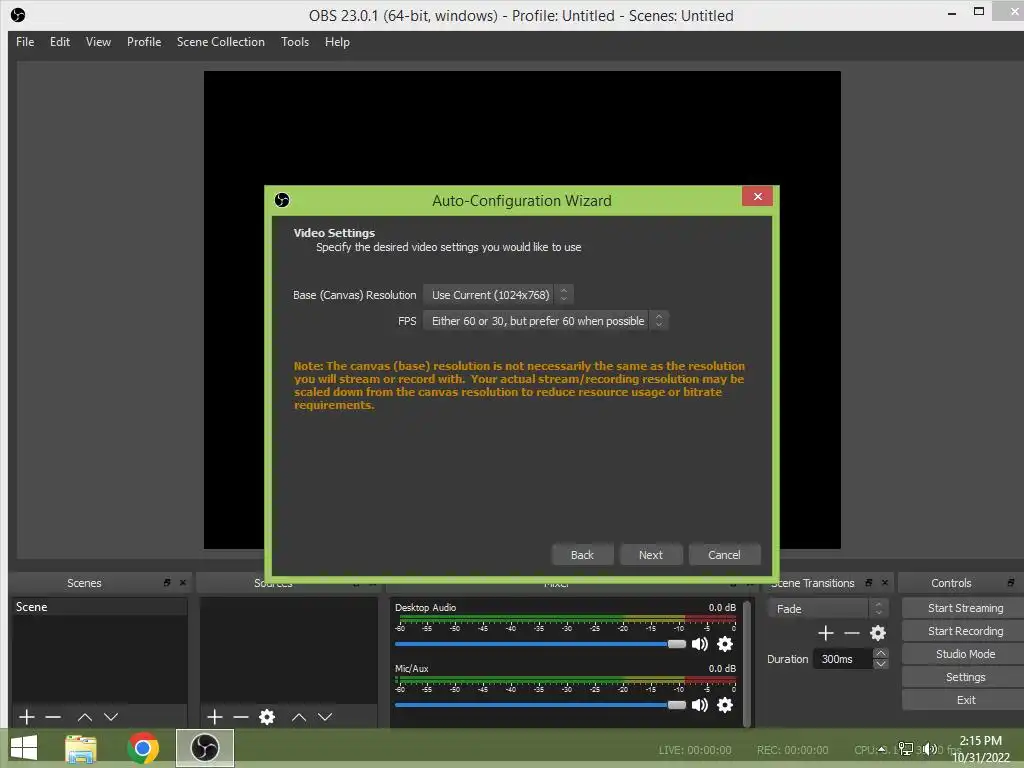
Task: Remove the selected scene with the minus icon
Action: (x=53, y=717)
